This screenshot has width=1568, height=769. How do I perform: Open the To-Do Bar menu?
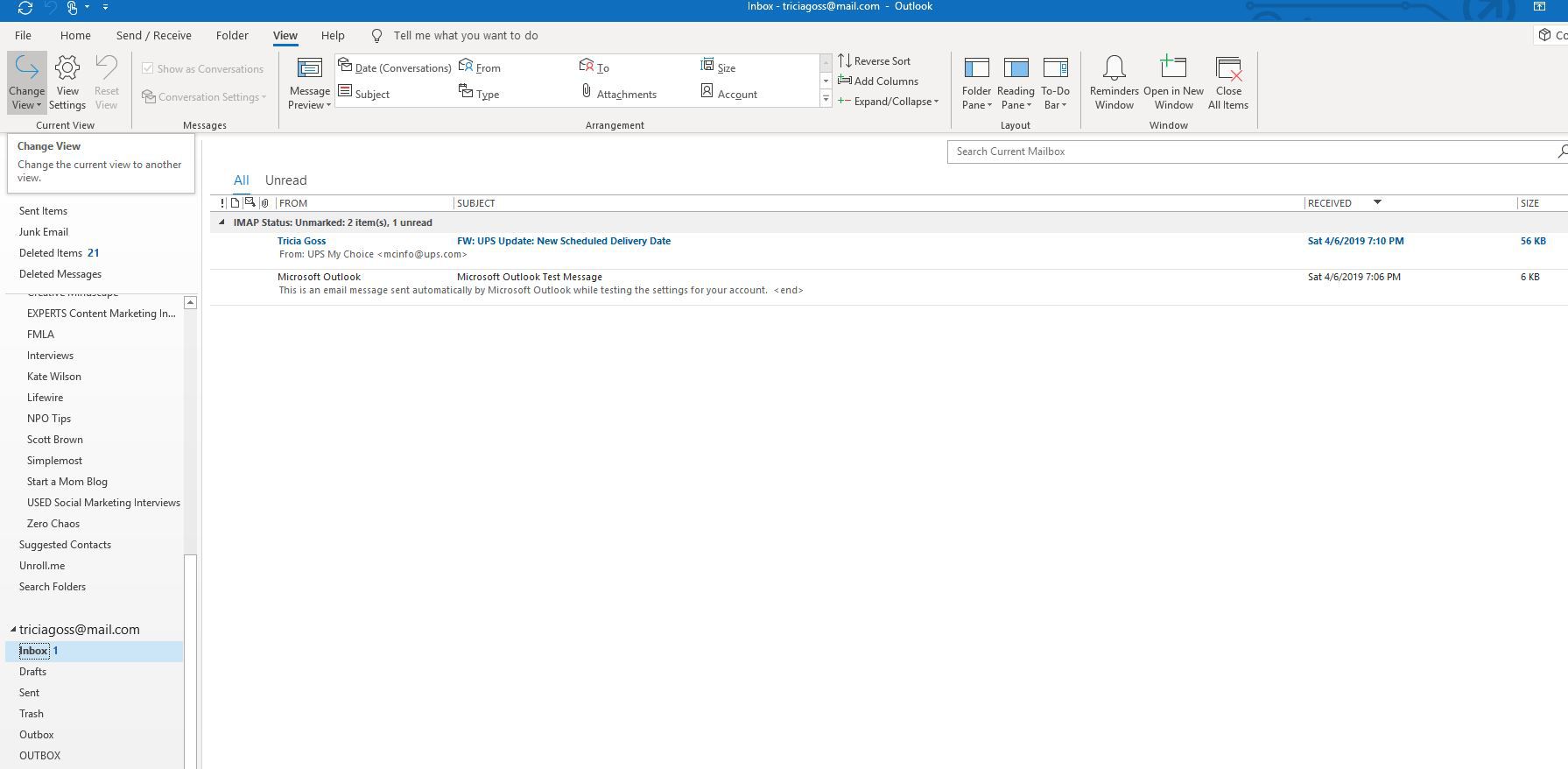click(x=1055, y=84)
